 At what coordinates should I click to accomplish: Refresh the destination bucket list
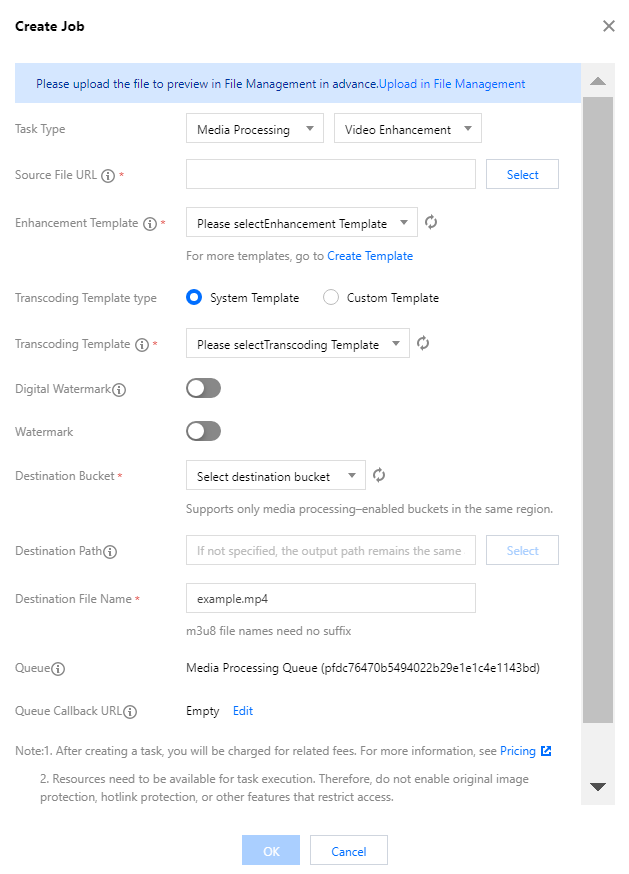[x=379, y=476]
